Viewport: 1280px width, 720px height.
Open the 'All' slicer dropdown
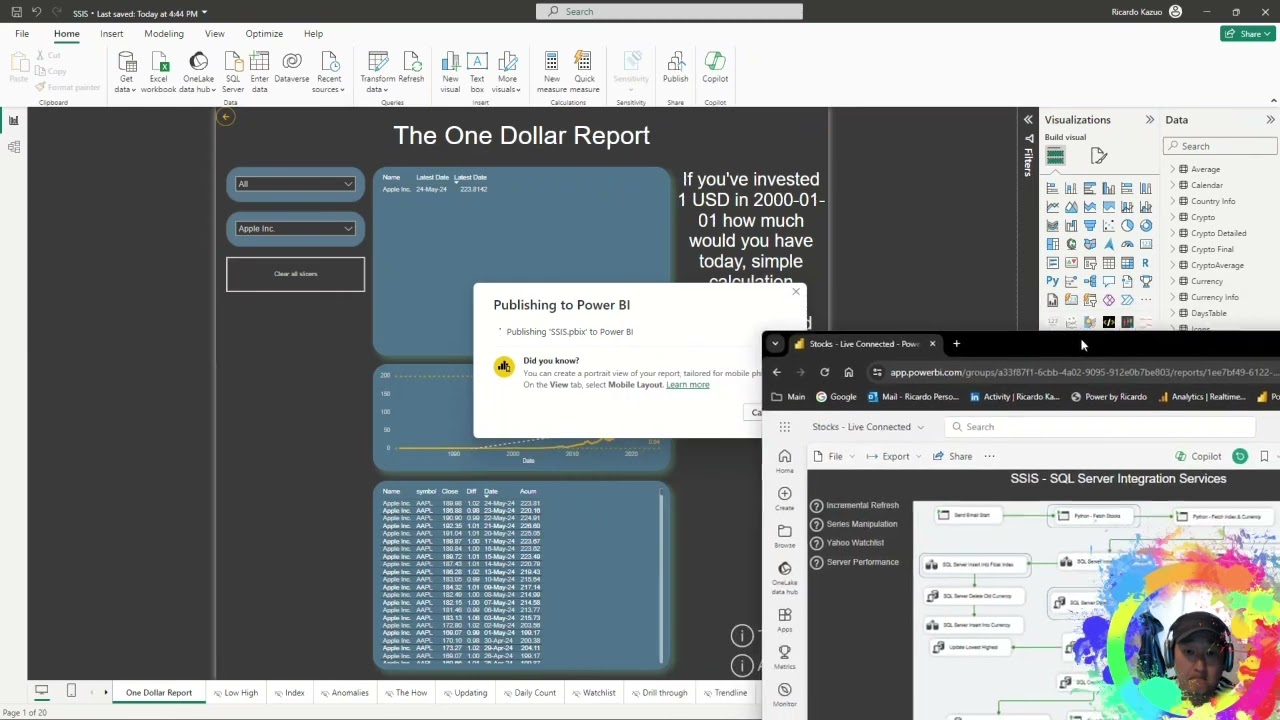295,184
